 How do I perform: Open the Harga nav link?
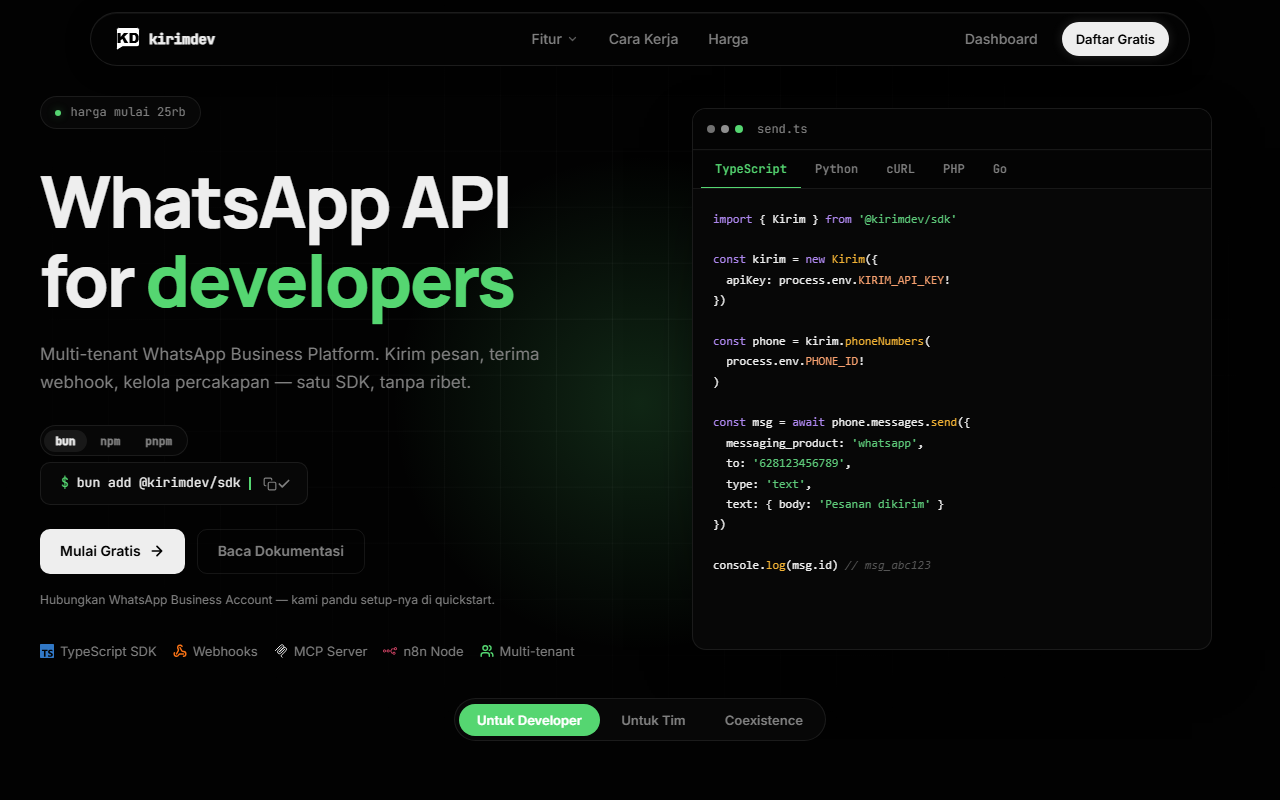pos(728,39)
